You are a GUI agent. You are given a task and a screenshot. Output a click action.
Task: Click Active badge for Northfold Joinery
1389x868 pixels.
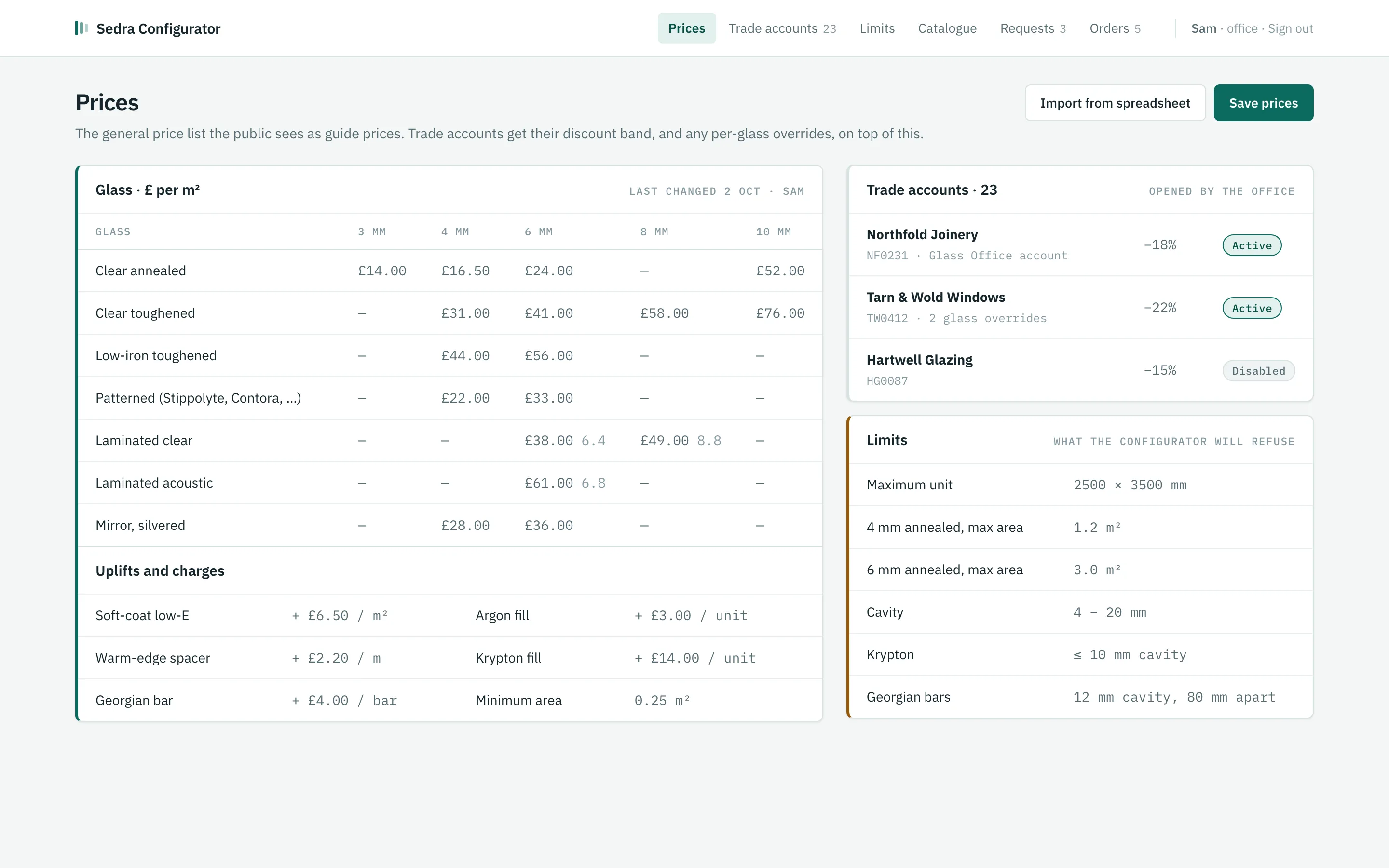(x=1252, y=246)
